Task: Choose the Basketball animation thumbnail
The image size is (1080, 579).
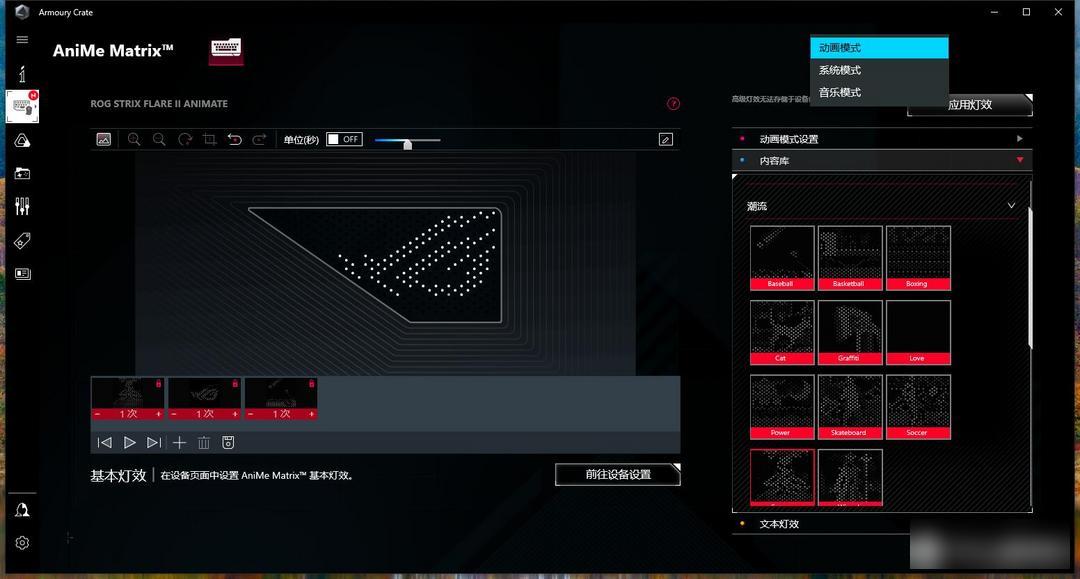Action: coord(850,257)
